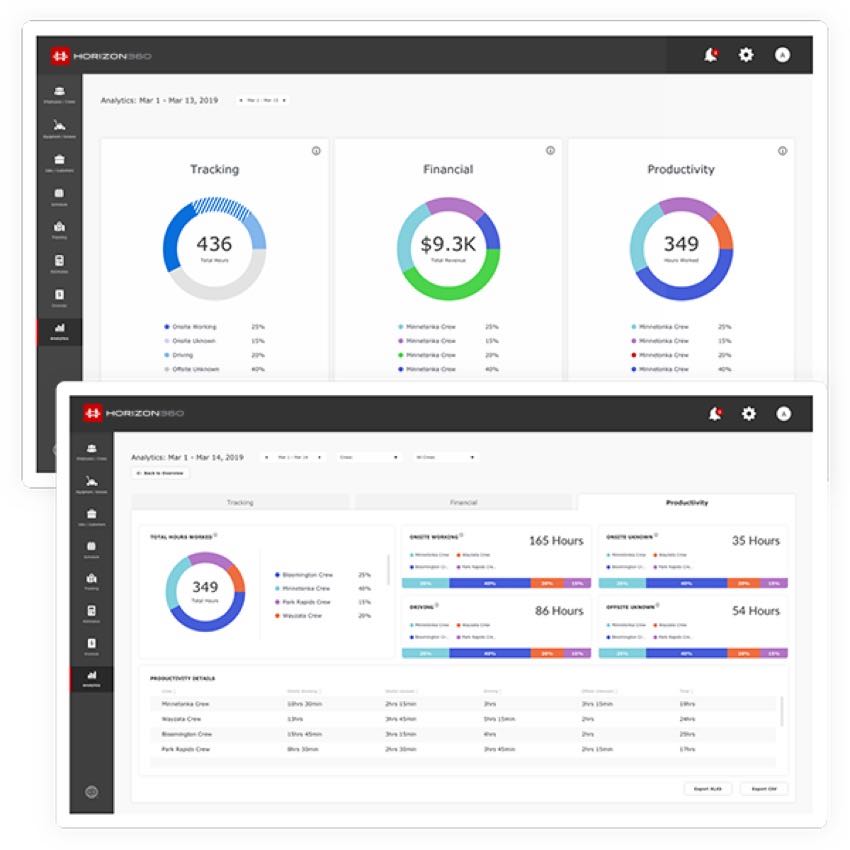Viewport: 850px width, 850px height.
Task: Open the Schedule section from sidebar
Action: (93, 545)
